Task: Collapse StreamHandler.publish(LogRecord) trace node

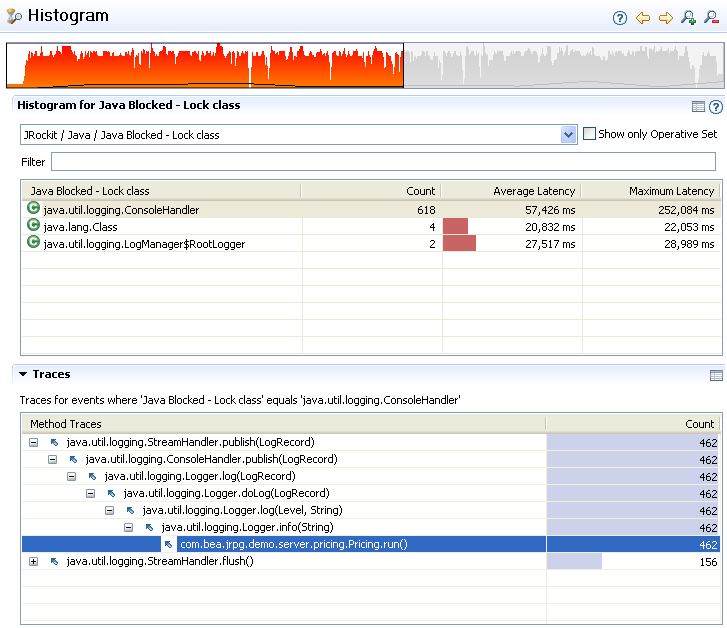Action: coord(33,442)
